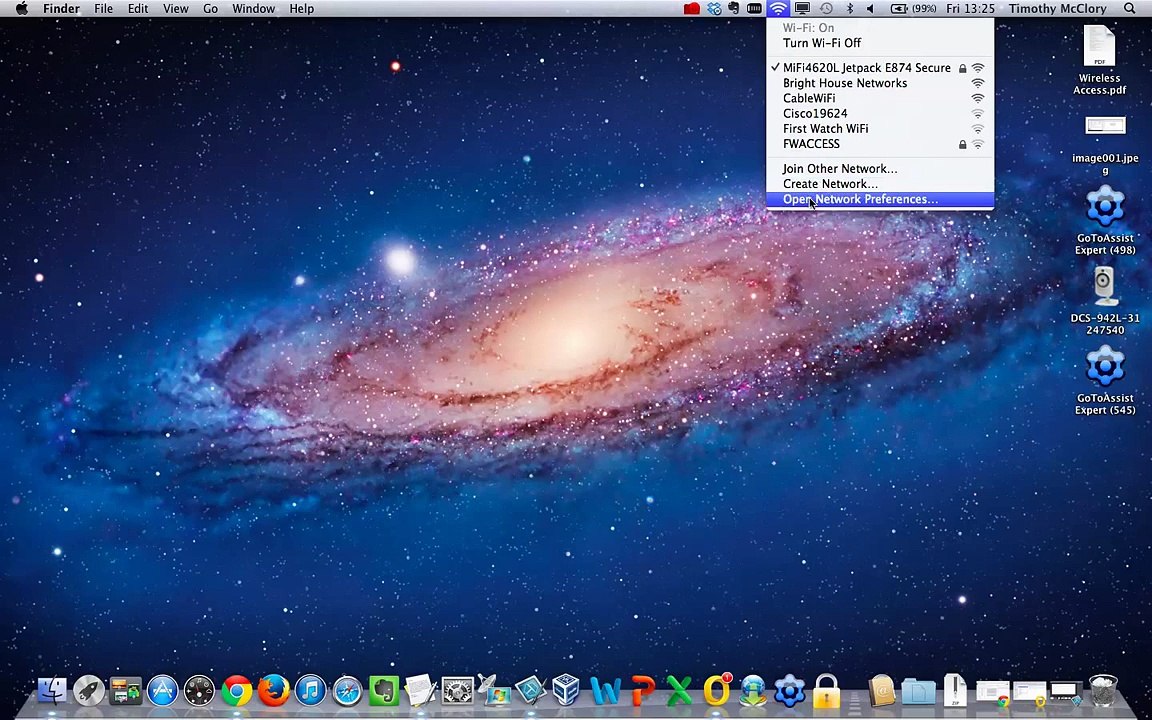
Task: Launch the Mac App Store dock icon
Action: tap(162, 691)
